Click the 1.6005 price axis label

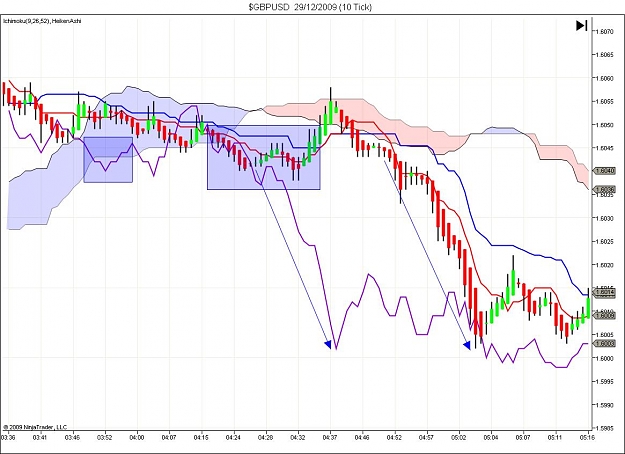605,334
